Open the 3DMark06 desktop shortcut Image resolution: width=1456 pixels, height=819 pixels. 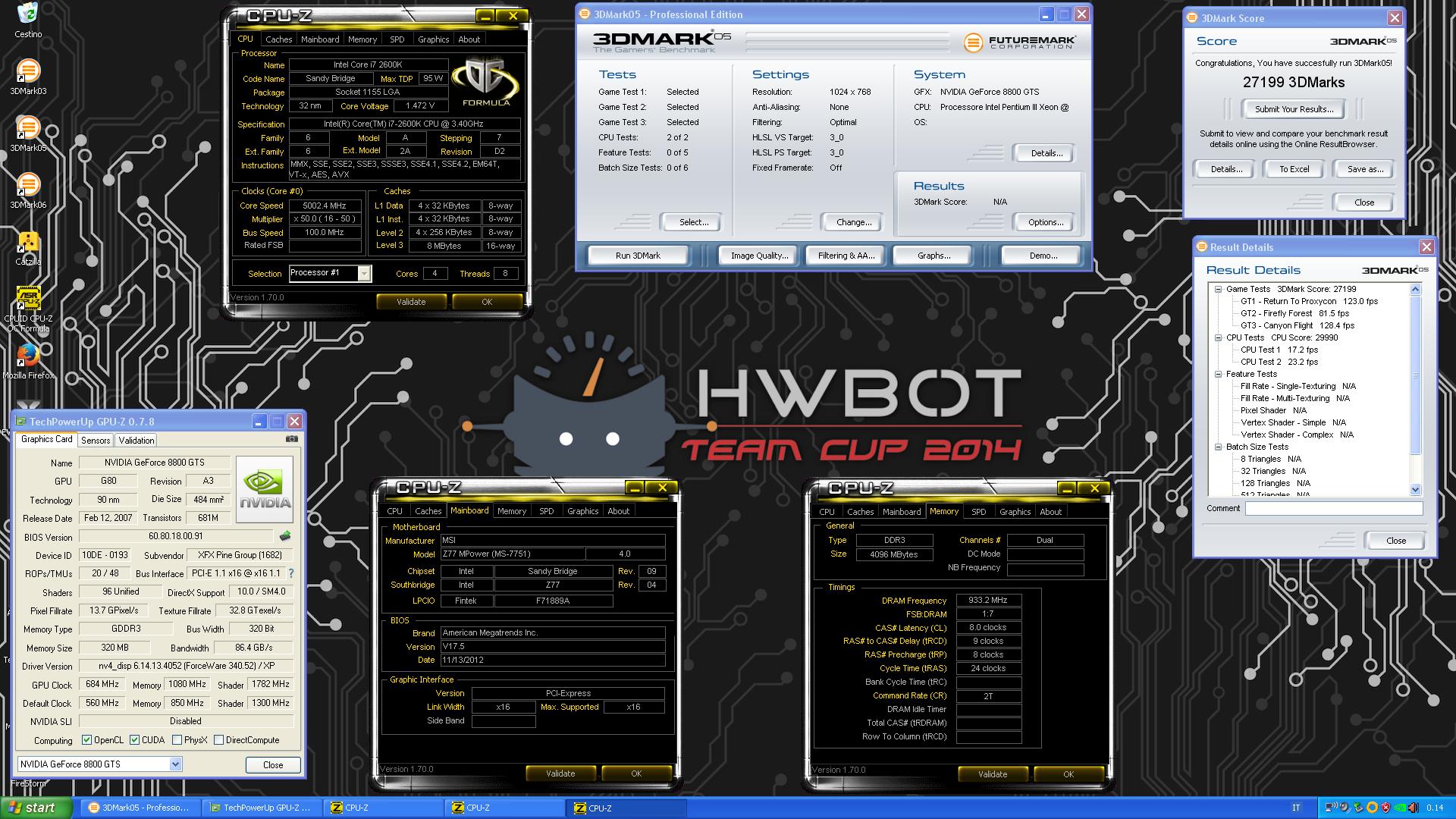pos(28,190)
